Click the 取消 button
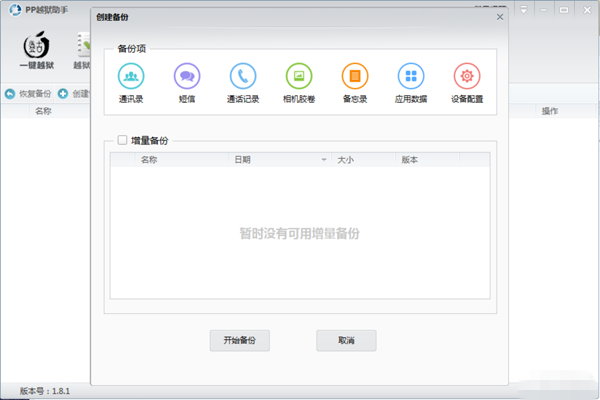 pyautogui.click(x=346, y=340)
